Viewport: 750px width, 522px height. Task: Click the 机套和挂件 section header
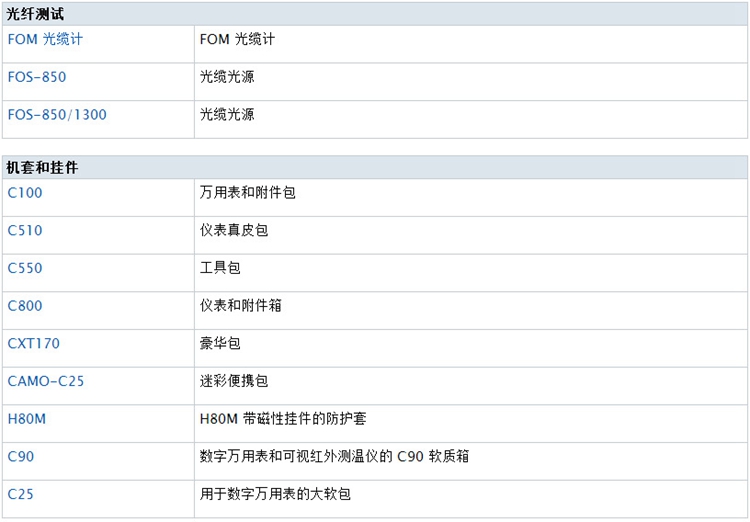coord(42,168)
